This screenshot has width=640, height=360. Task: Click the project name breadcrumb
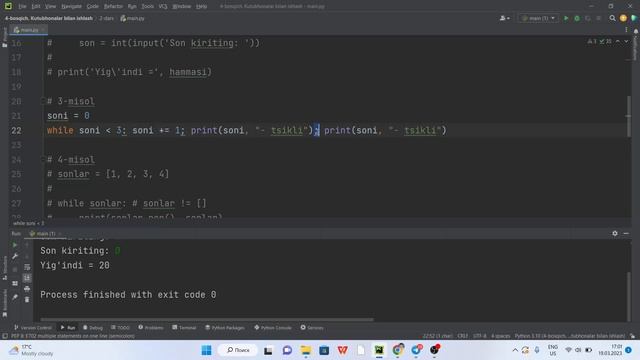49,18
